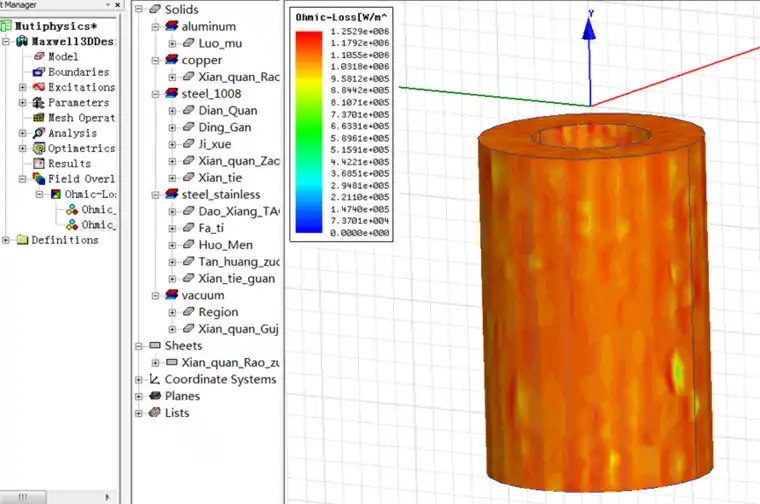Screen dimensions: 760x504
Task: Collapse the aluminum material group
Action: (156, 27)
